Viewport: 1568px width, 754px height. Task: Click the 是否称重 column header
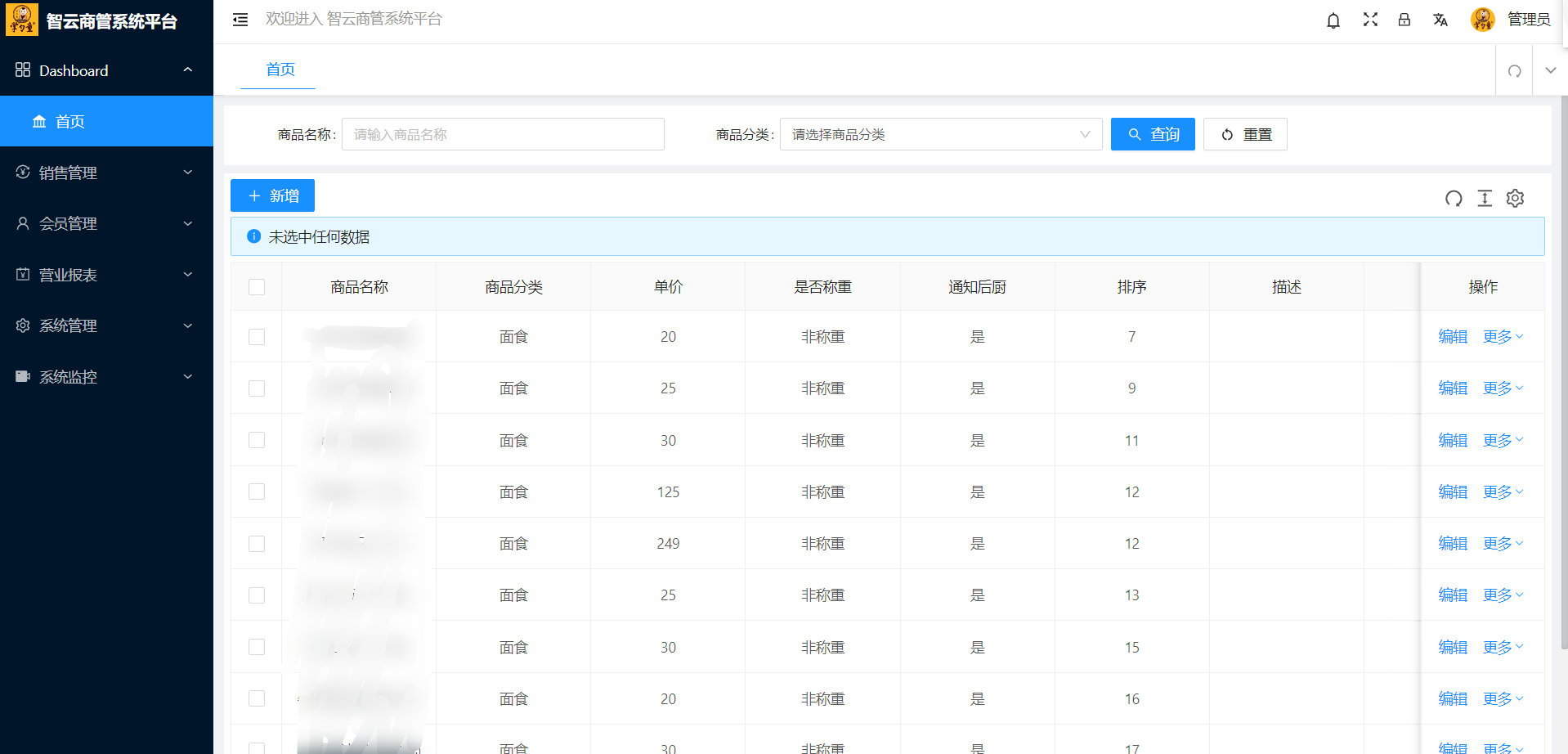[x=822, y=287]
